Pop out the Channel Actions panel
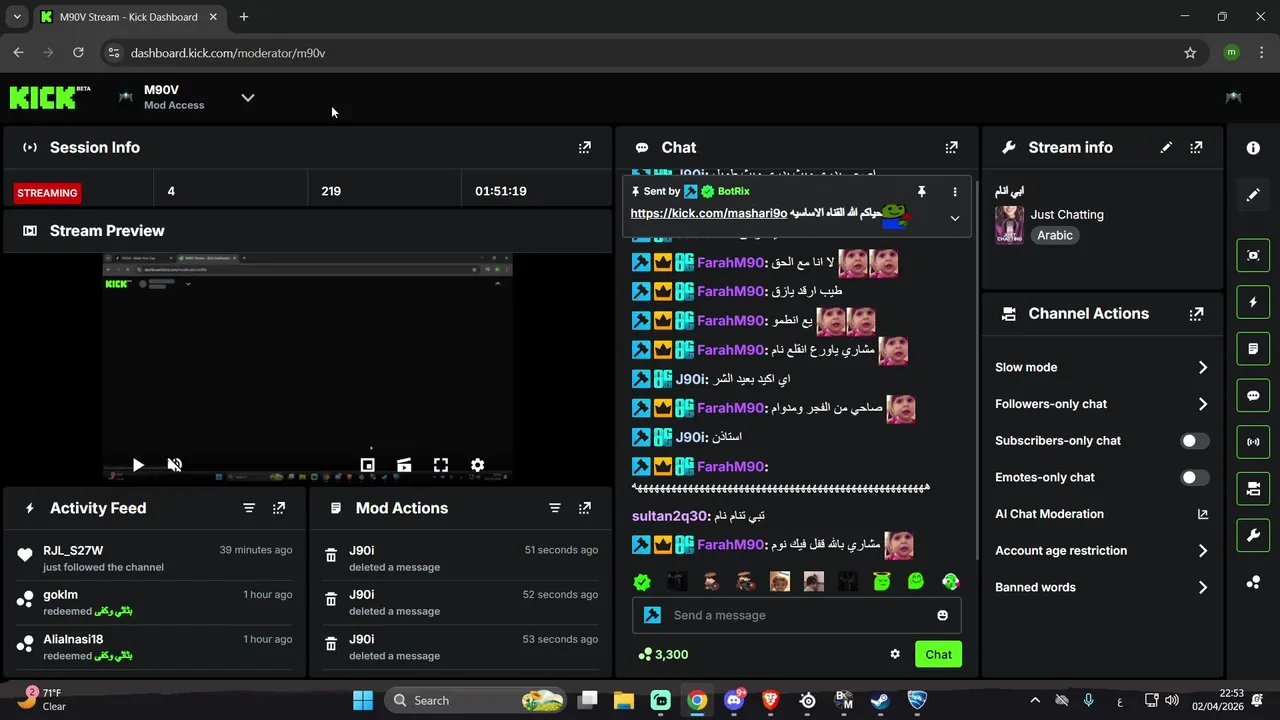Viewport: 1280px width, 720px height. click(1196, 314)
